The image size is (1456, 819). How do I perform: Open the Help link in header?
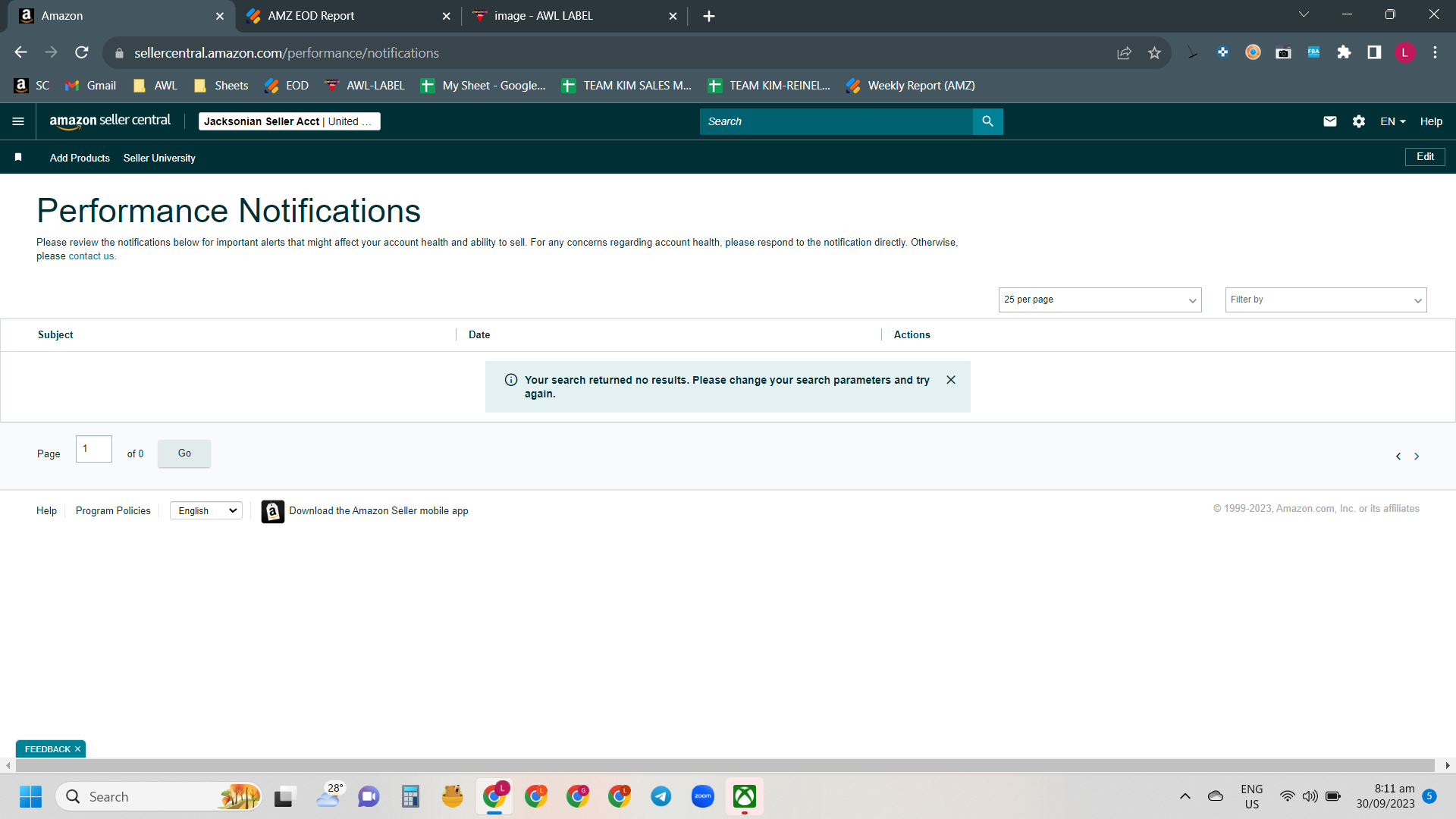pos(1431,121)
